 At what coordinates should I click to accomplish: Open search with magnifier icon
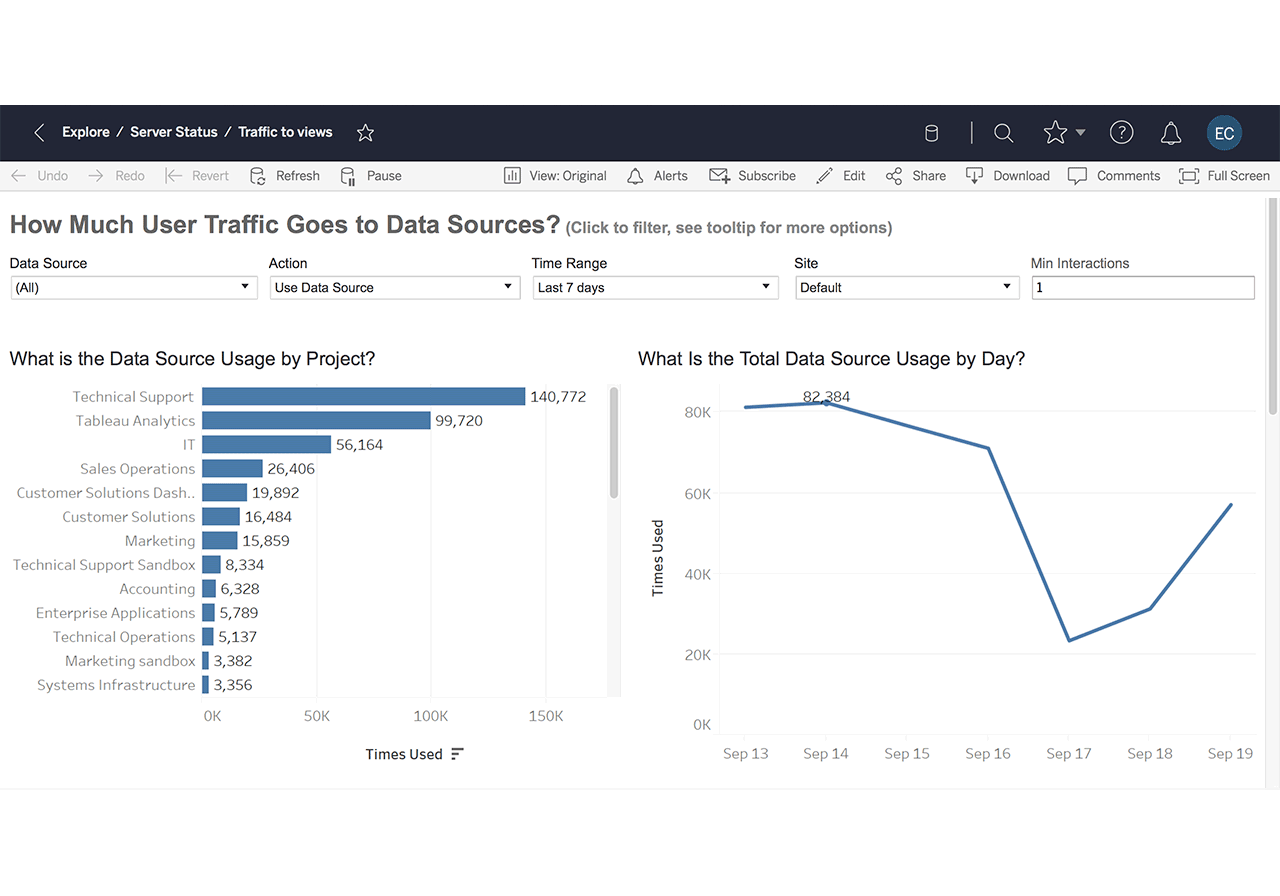(x=1003, y=134)
